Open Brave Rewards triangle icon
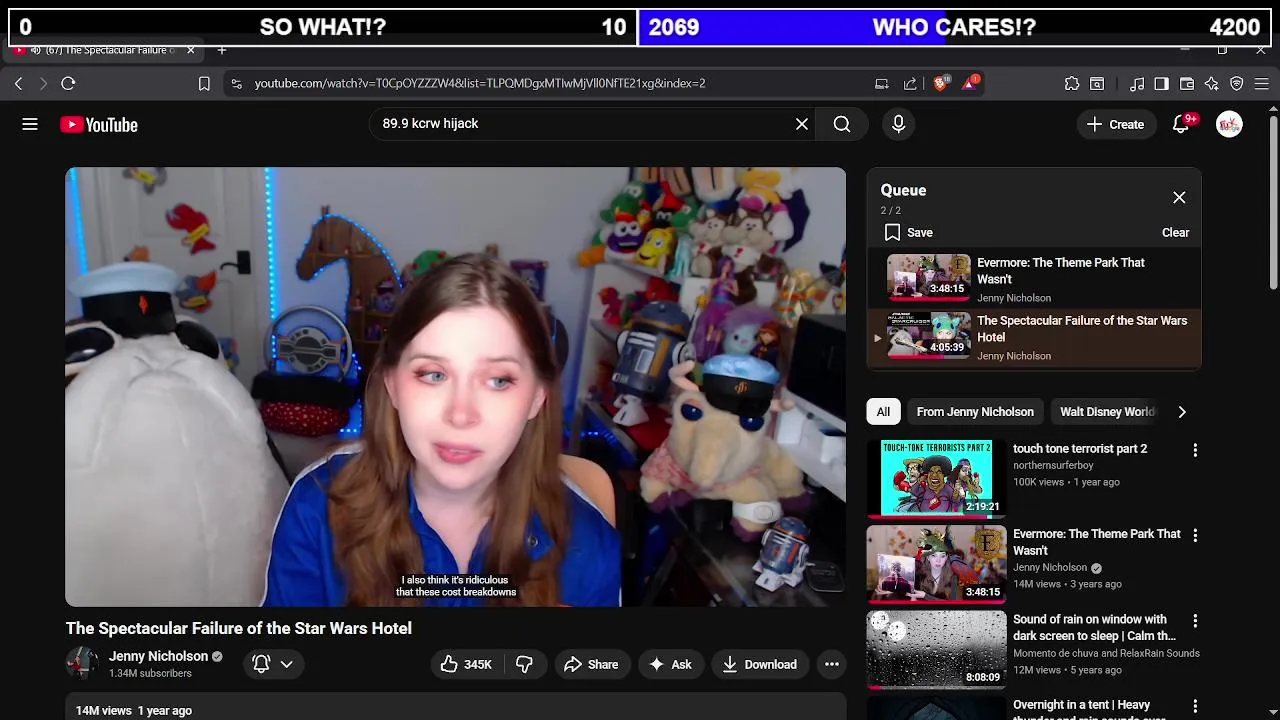Viewport: 1280px width, 720px height. pos(970,84)
